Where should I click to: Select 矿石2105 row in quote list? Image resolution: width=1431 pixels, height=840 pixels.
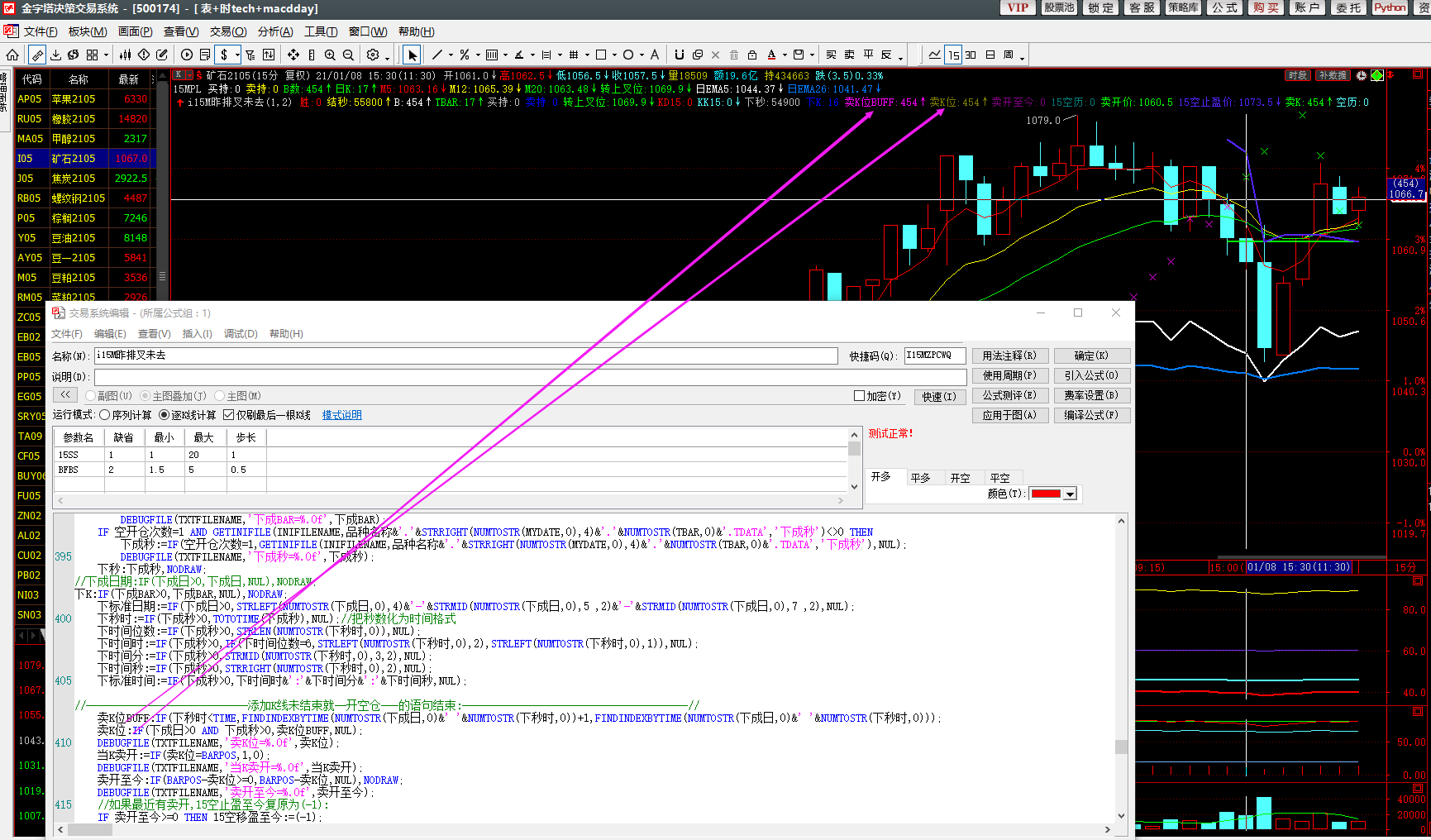85,158
